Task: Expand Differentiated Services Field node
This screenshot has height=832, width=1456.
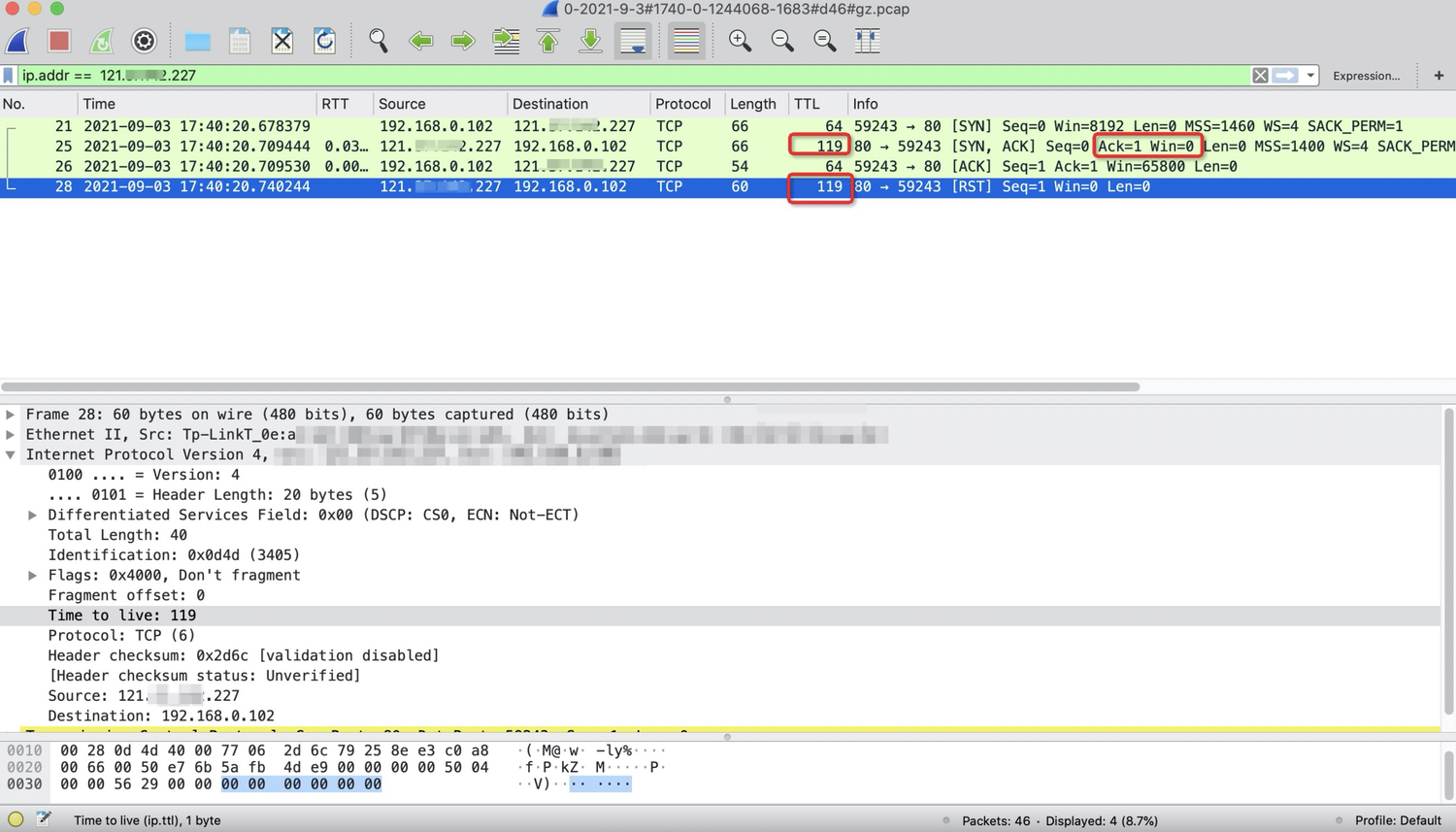Action: 33,516
